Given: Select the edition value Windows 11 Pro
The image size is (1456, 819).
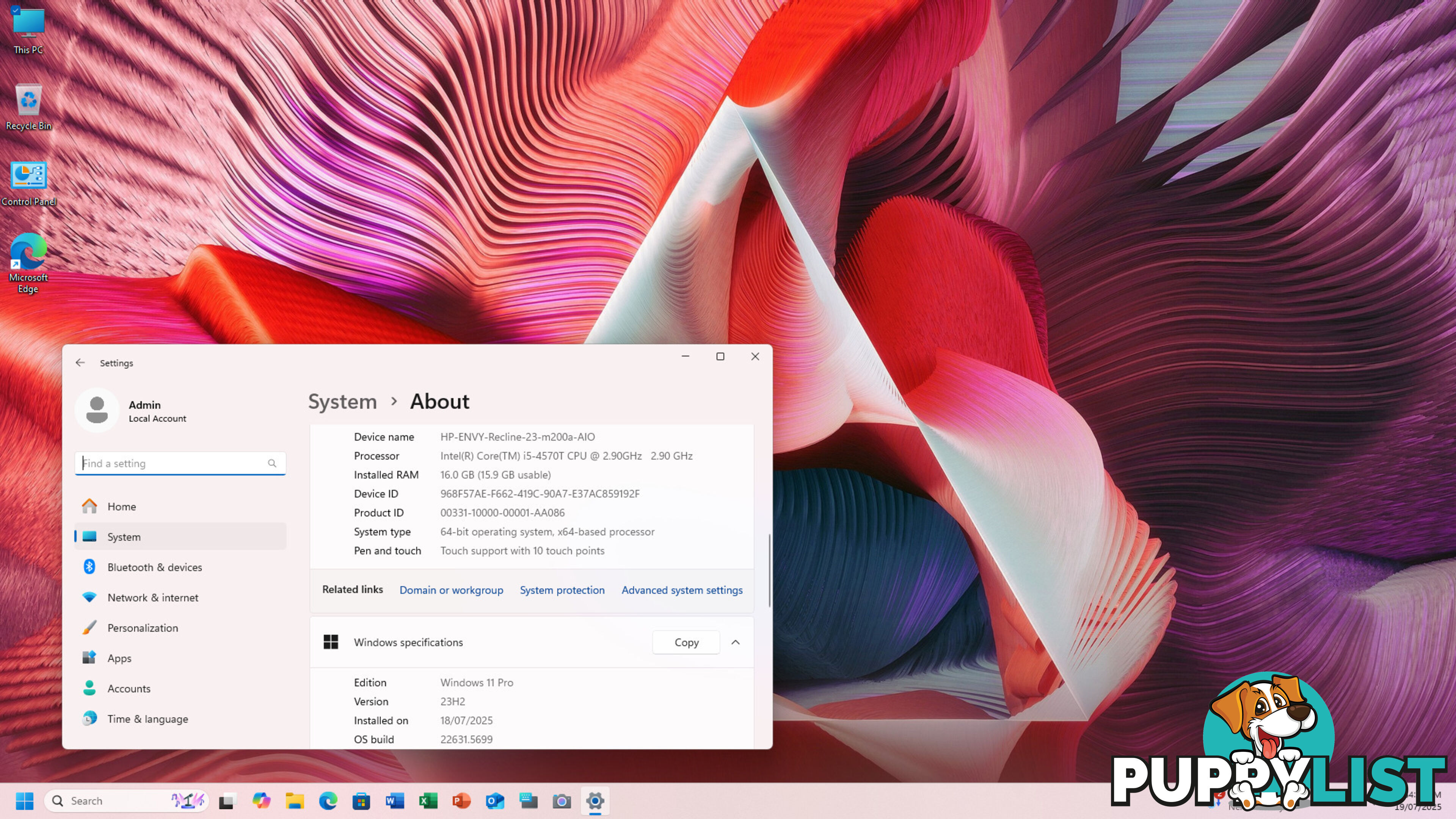Looking at the screenshot, I should pos(477,683).
